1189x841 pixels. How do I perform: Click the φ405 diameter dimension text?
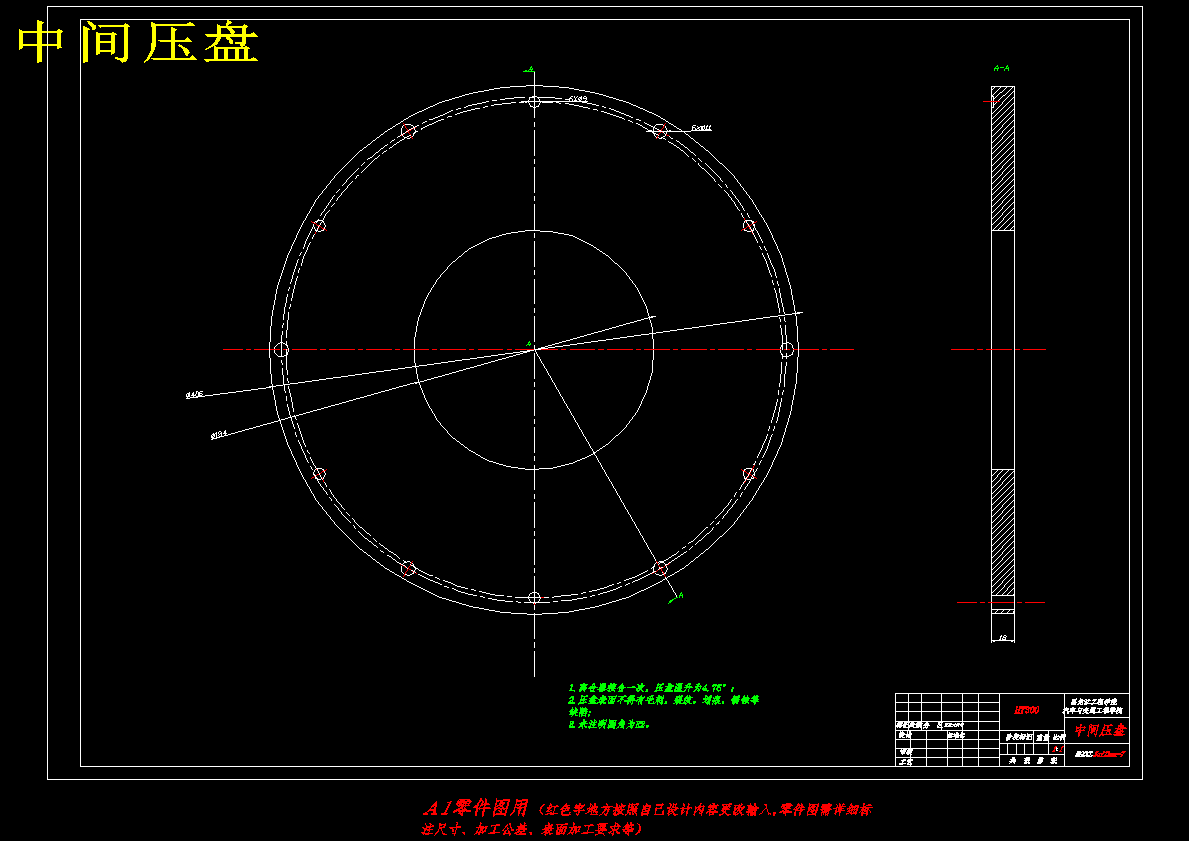coord(195,394)
